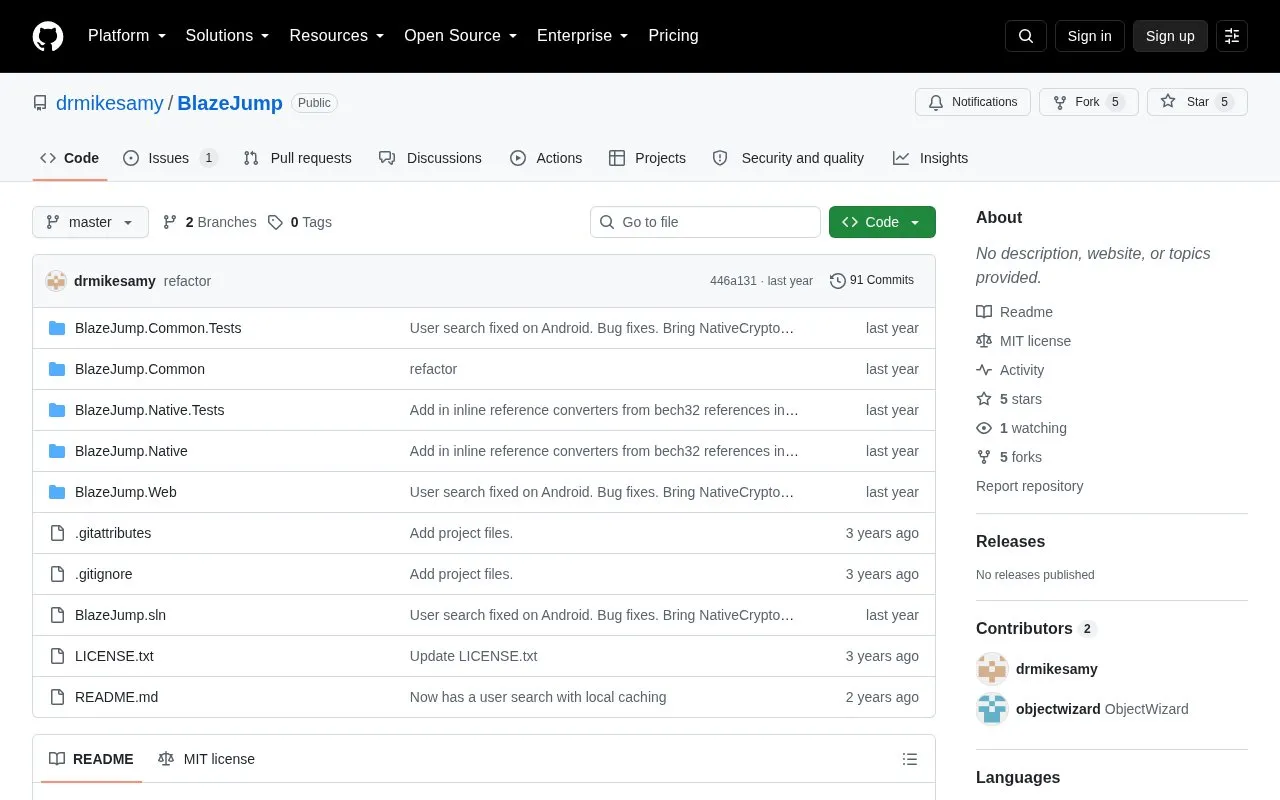Click the Activity pulse icon
Image resolution: width=1280 pixels, height=800 pixels.
click(984, 370)
